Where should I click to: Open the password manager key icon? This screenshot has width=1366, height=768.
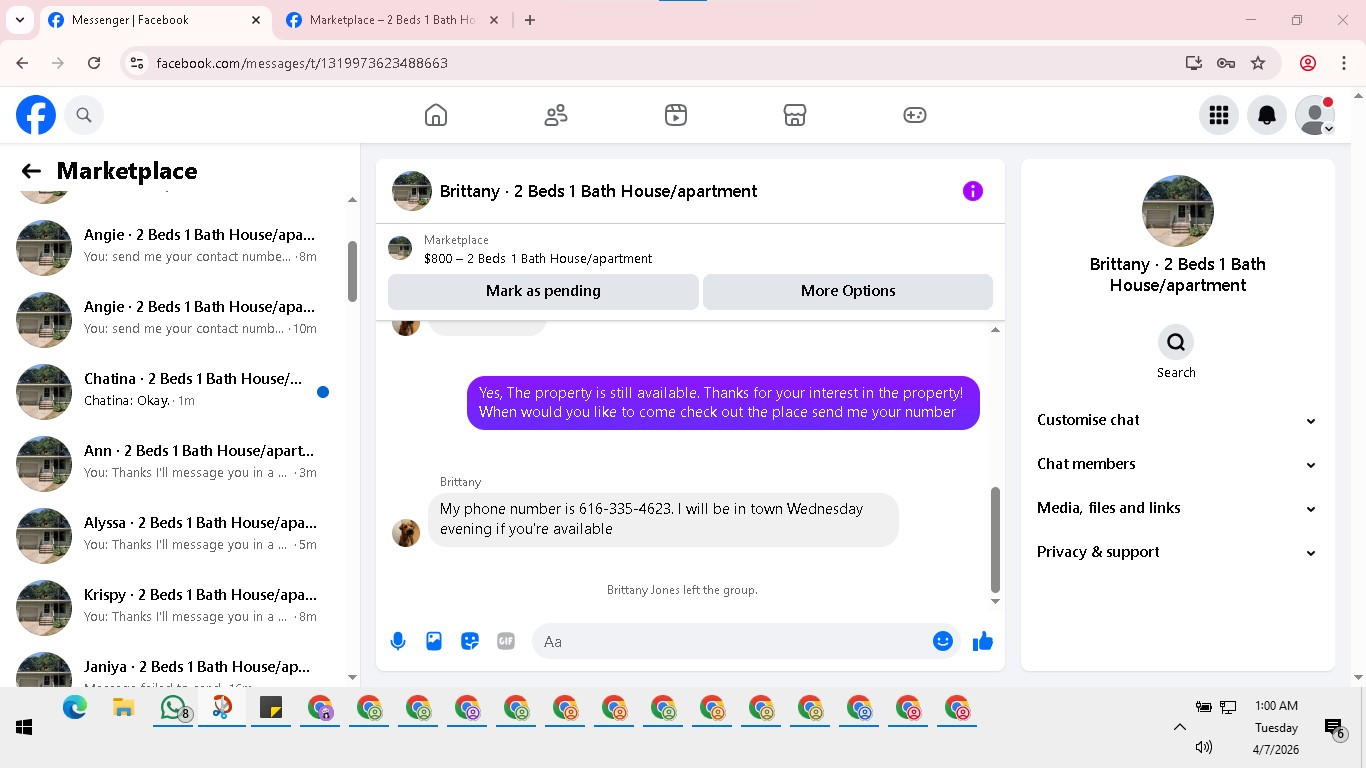pyautogui.click(x=1226, y=63)
